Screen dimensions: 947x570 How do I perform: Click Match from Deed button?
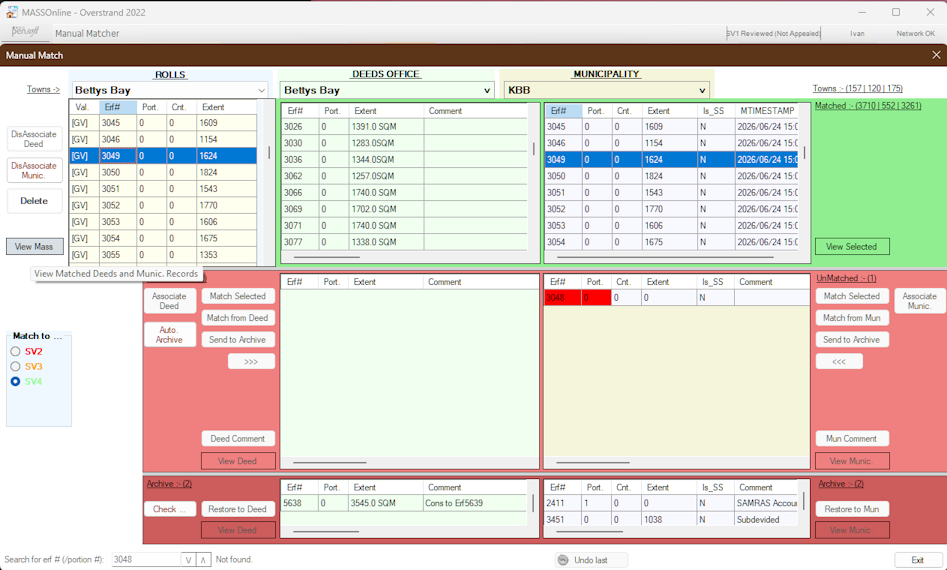(x=238, y=318)
